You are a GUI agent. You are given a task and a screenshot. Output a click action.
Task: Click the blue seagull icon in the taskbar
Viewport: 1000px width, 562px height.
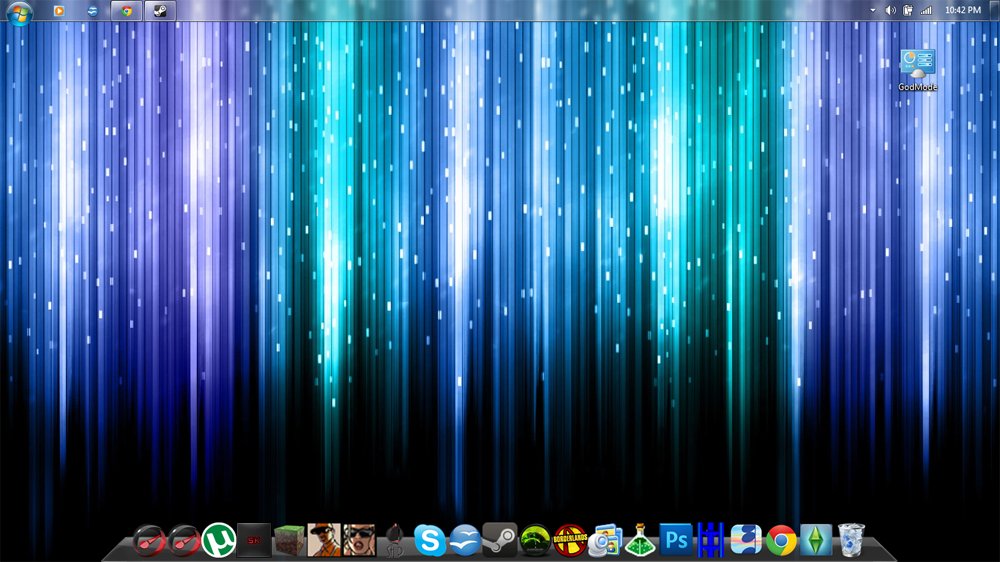point(92,10)
